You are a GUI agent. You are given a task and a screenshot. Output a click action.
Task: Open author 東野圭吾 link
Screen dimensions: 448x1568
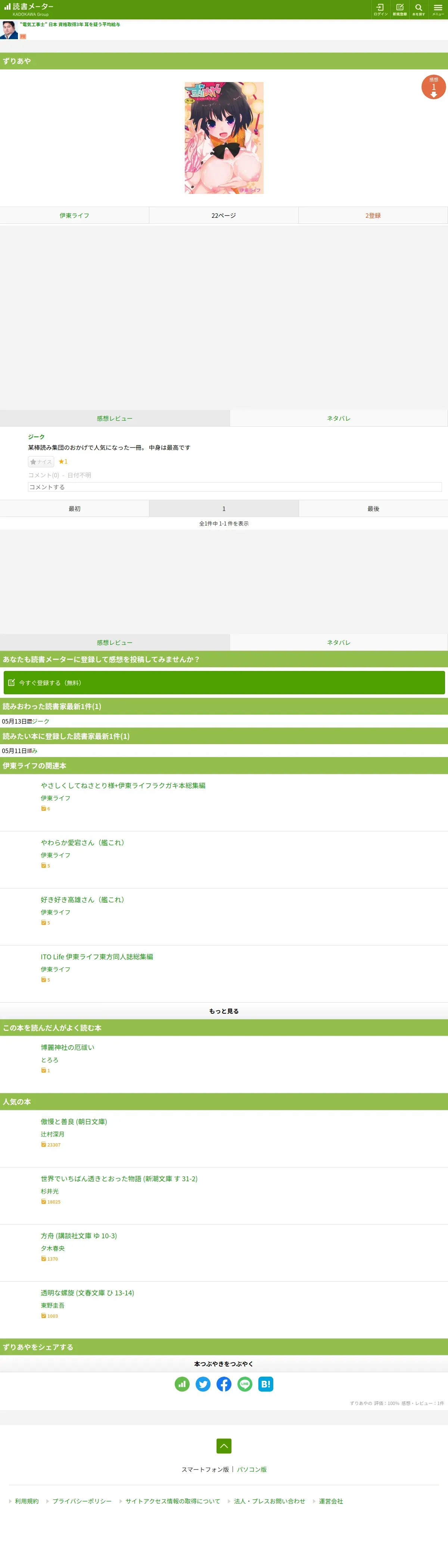[x=52, y=1305]
